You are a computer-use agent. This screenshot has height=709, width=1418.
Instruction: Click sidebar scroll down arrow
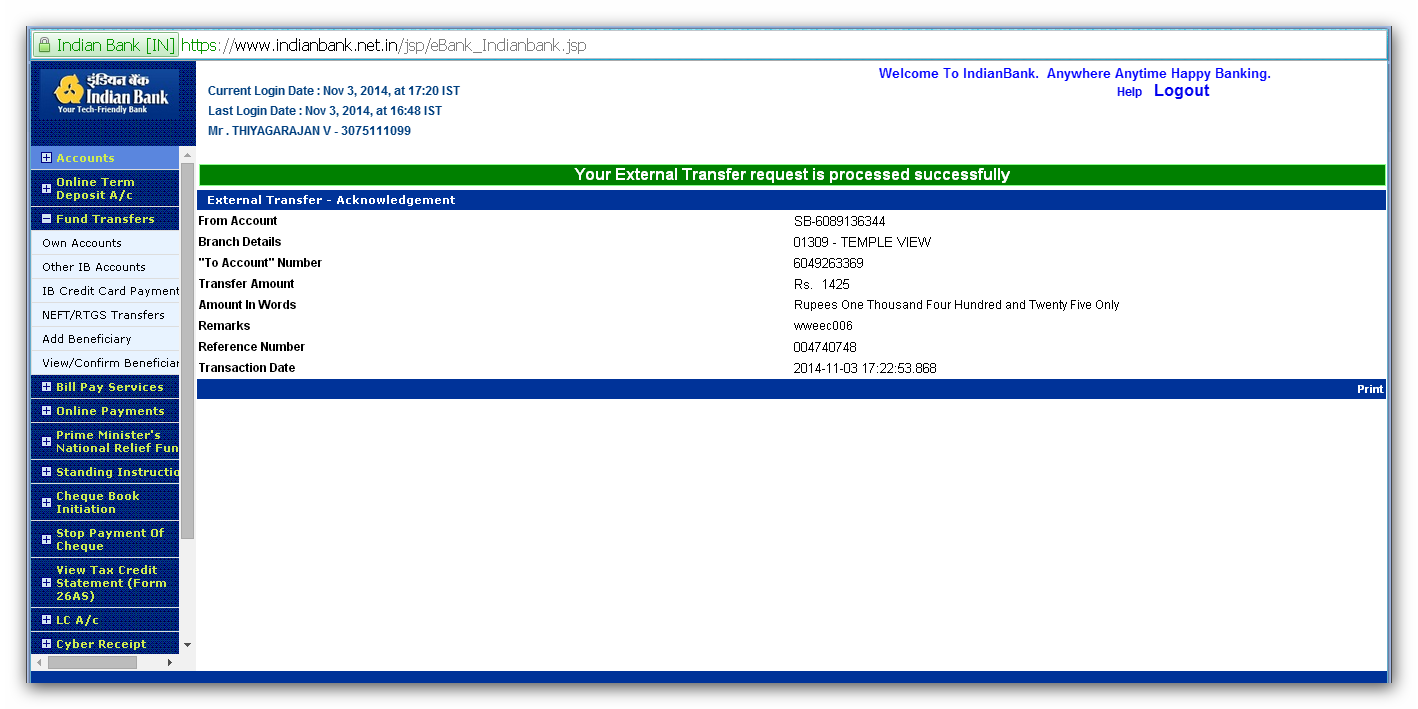pyautogui.click(x=187, y=645)
